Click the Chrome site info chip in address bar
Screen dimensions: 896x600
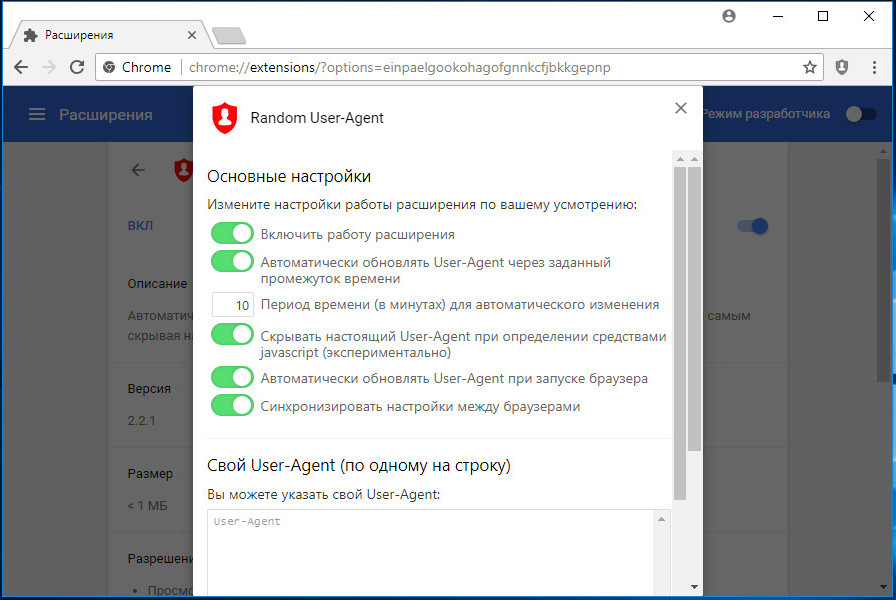pos(137,67)
